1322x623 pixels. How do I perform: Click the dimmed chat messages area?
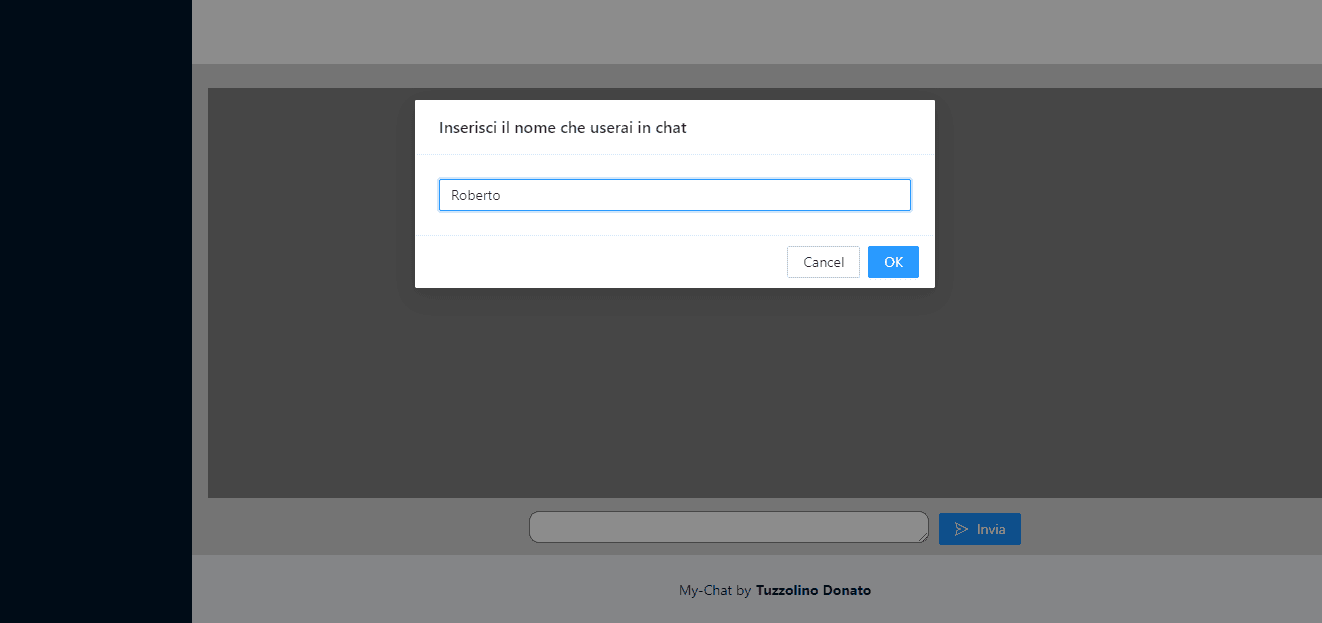760,400
